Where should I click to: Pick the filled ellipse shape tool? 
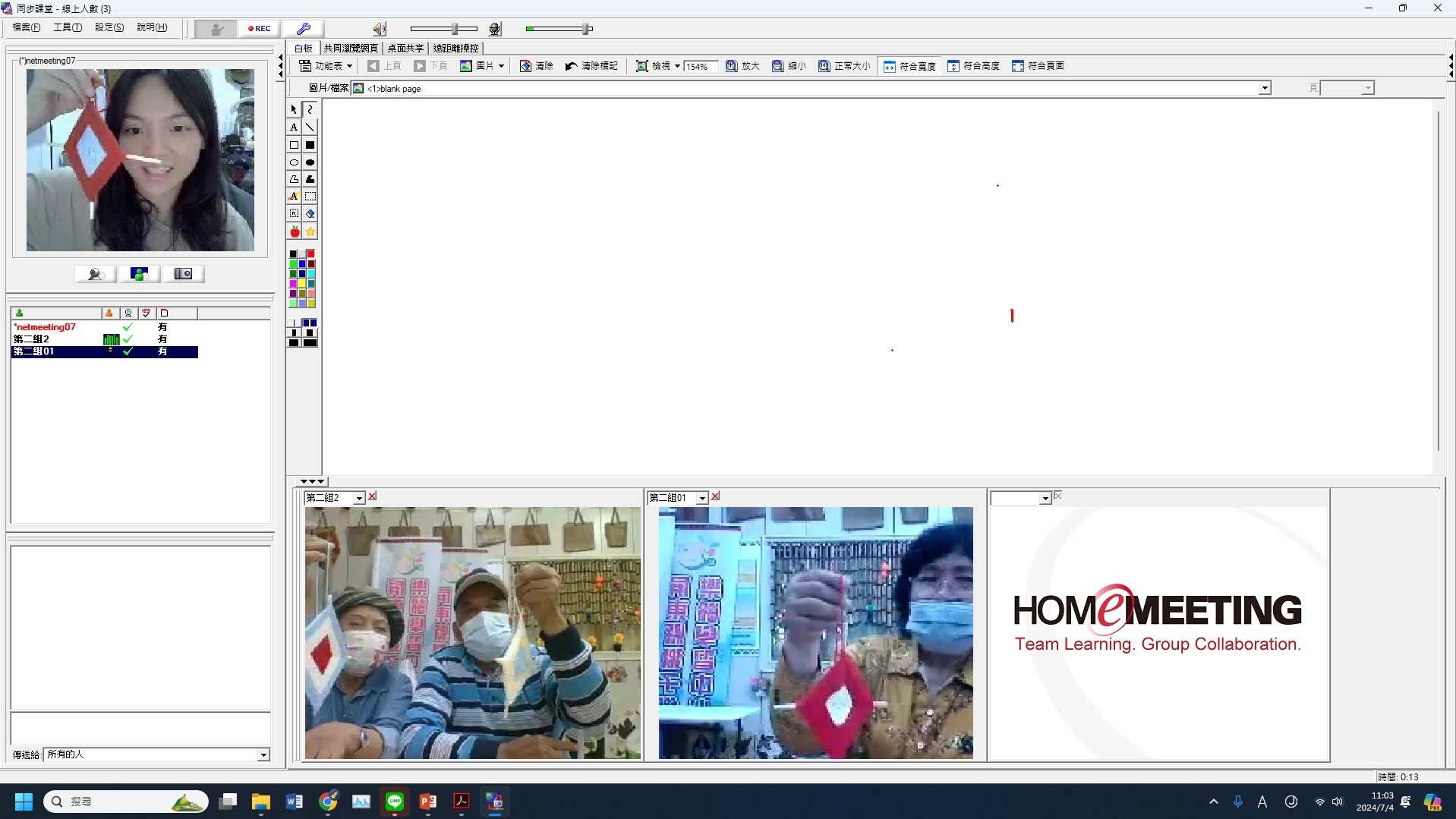(x=310, y=162)
